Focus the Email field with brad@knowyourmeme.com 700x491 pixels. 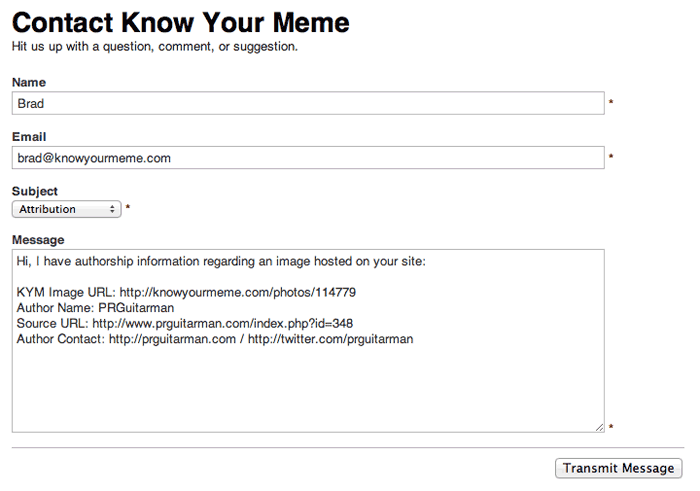coord(308,158)
